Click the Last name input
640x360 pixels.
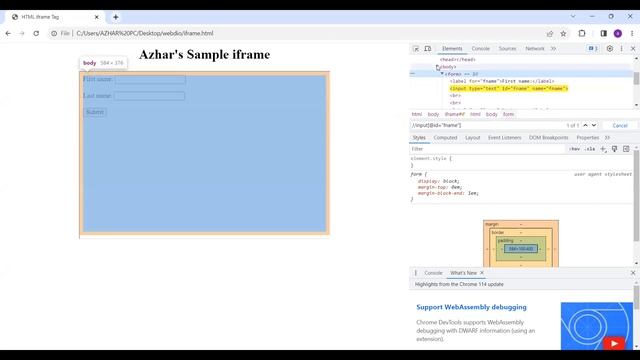[x=149, y=96]
